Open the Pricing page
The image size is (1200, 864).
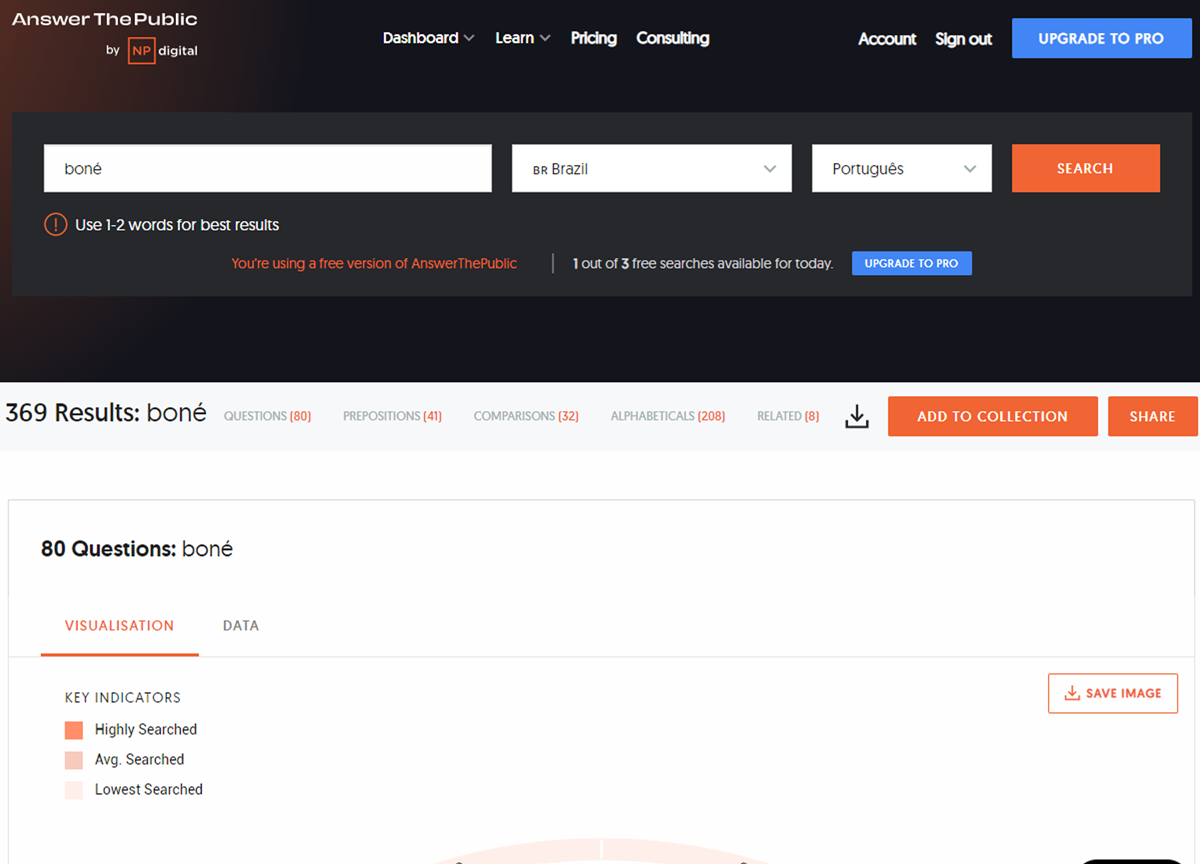point(593,38)
